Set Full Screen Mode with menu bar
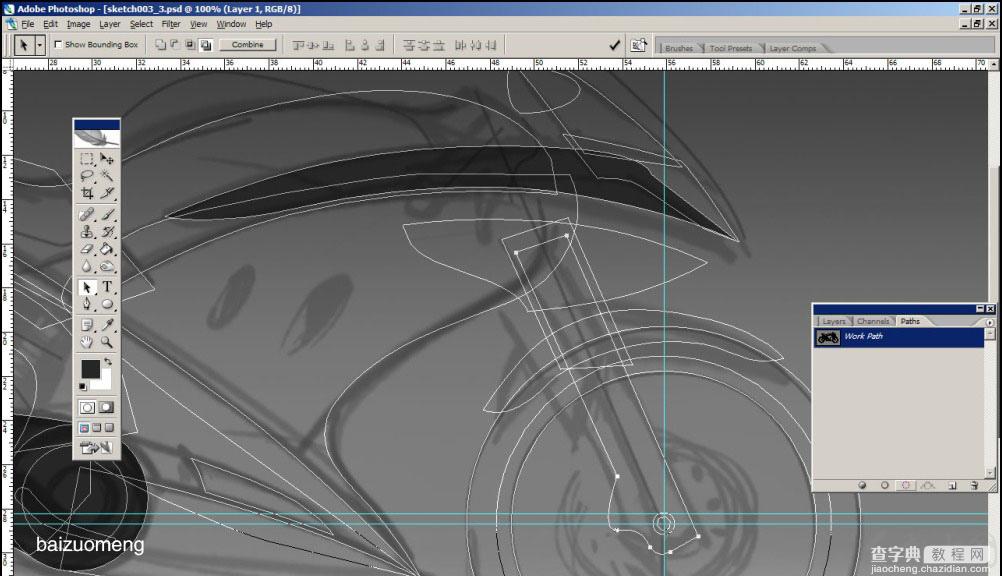 (x=96, y=428)
